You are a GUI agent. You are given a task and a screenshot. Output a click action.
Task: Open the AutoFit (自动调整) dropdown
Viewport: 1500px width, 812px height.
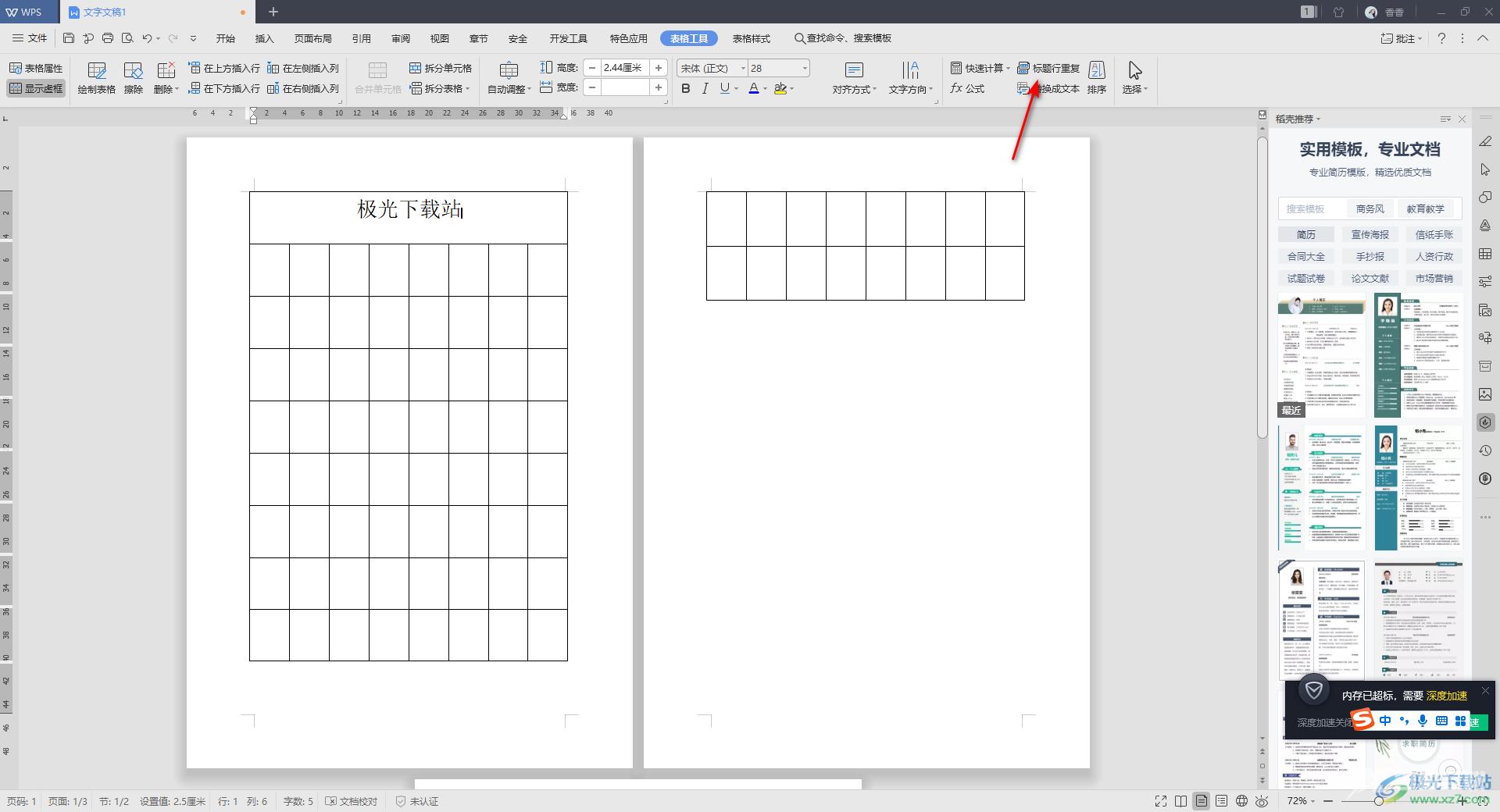click(509, 78)
